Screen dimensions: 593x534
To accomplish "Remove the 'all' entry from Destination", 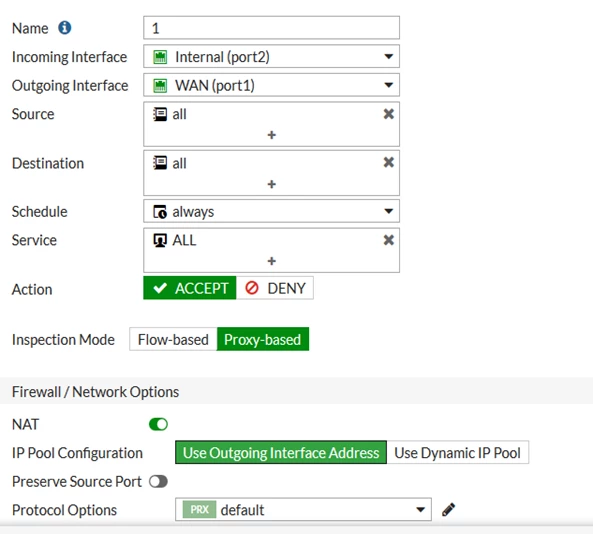I will pos(388,163).
